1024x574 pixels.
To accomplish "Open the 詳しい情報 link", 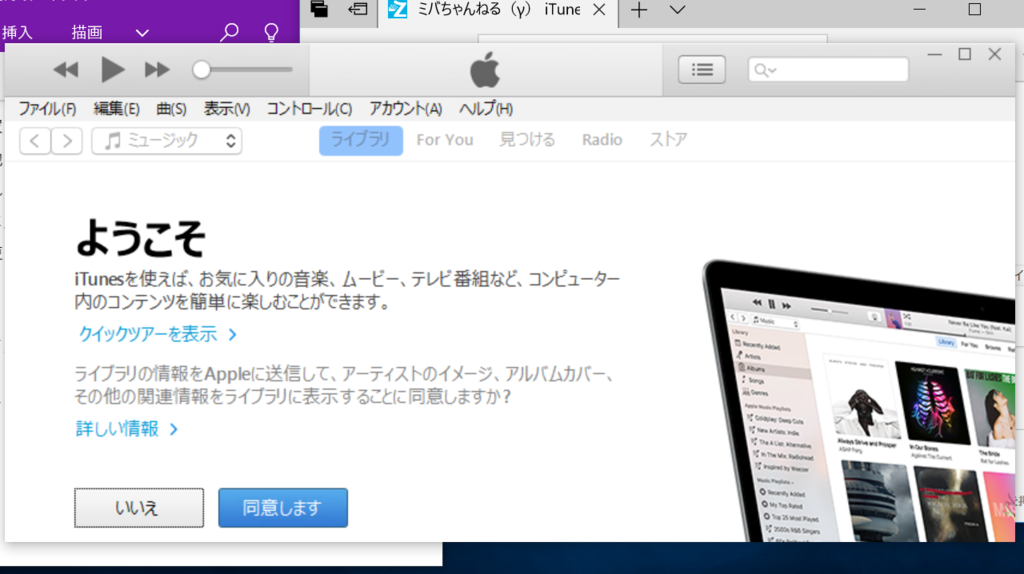I will pos(127,429).
